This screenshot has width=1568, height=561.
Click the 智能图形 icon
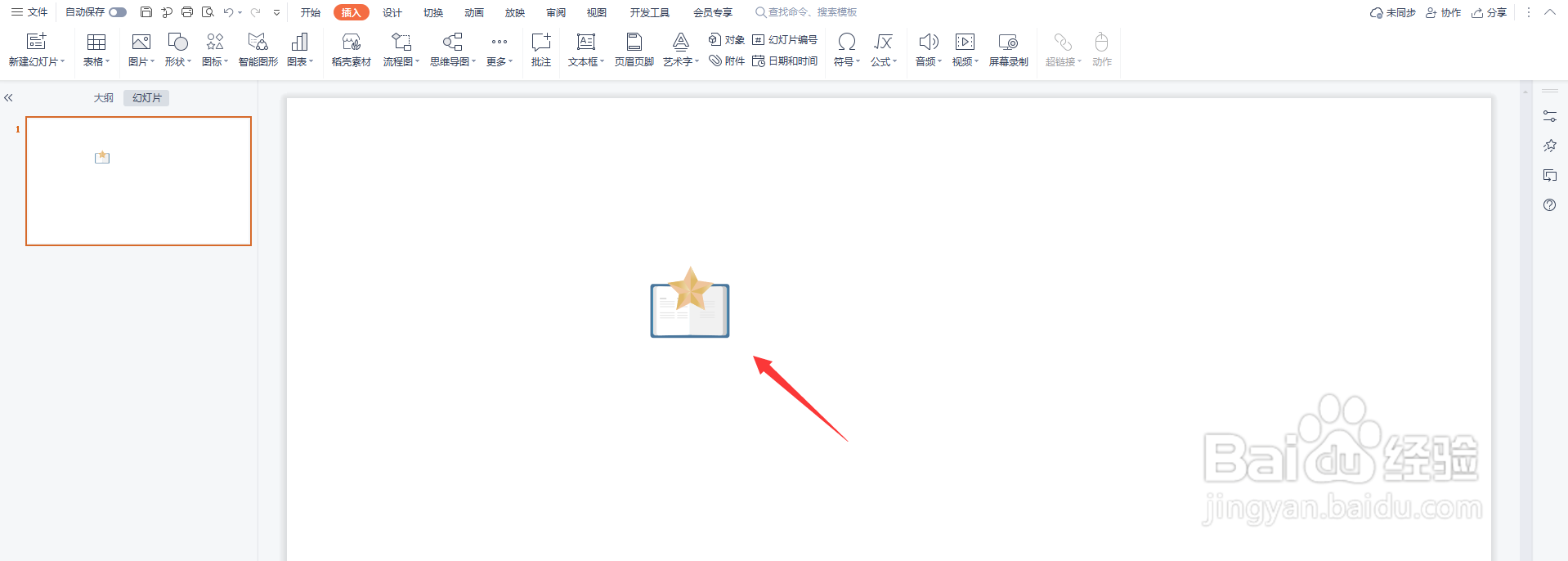(x=258, y=41)
